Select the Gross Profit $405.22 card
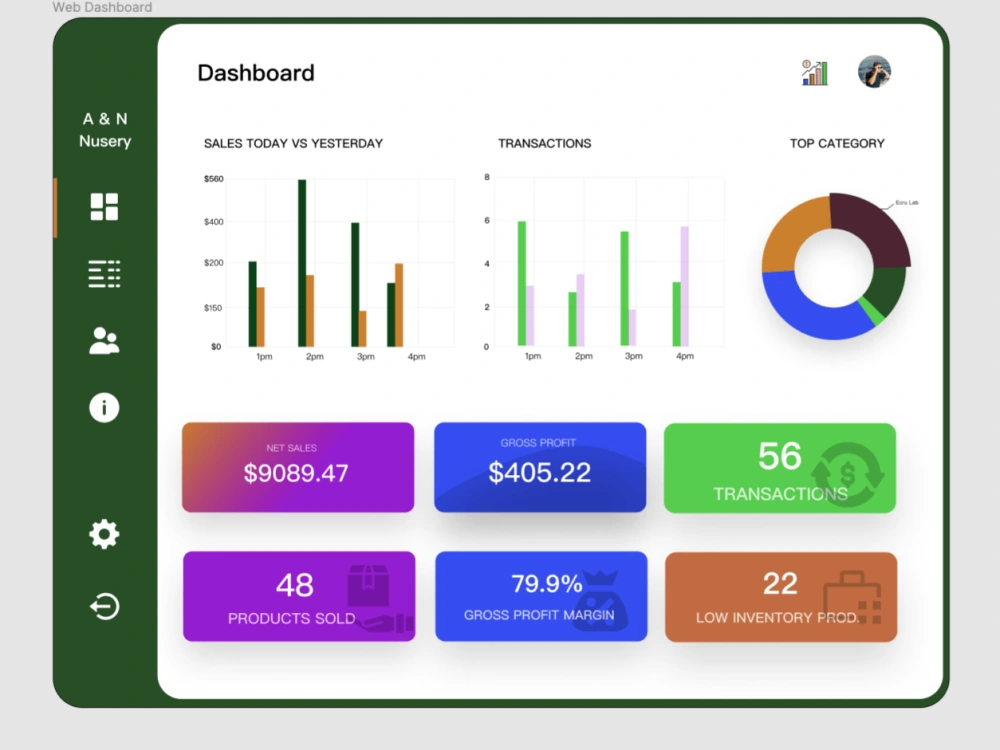The height and width of the screenshot is (750, 1000). 540,467
